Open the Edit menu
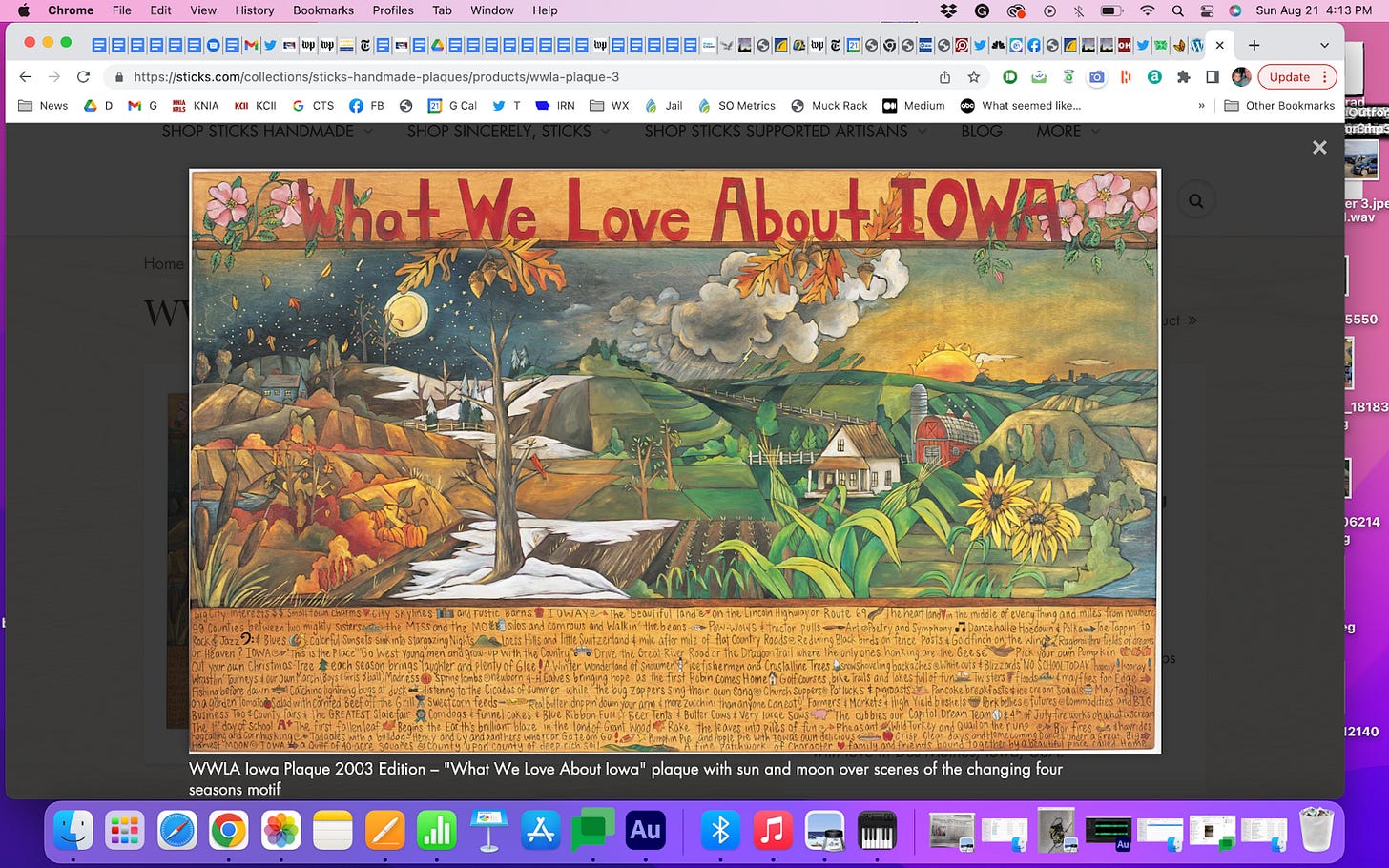Viewport: 1389px width, 868px height. coord(161,10)
